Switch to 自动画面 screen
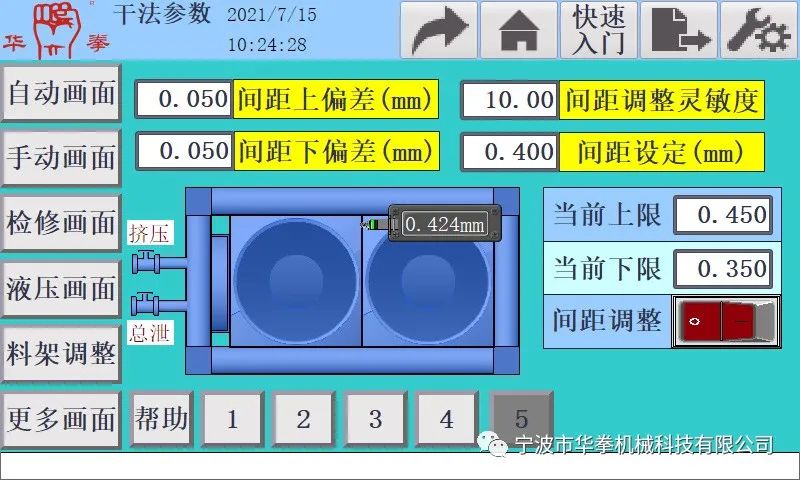 coord(61,93)
